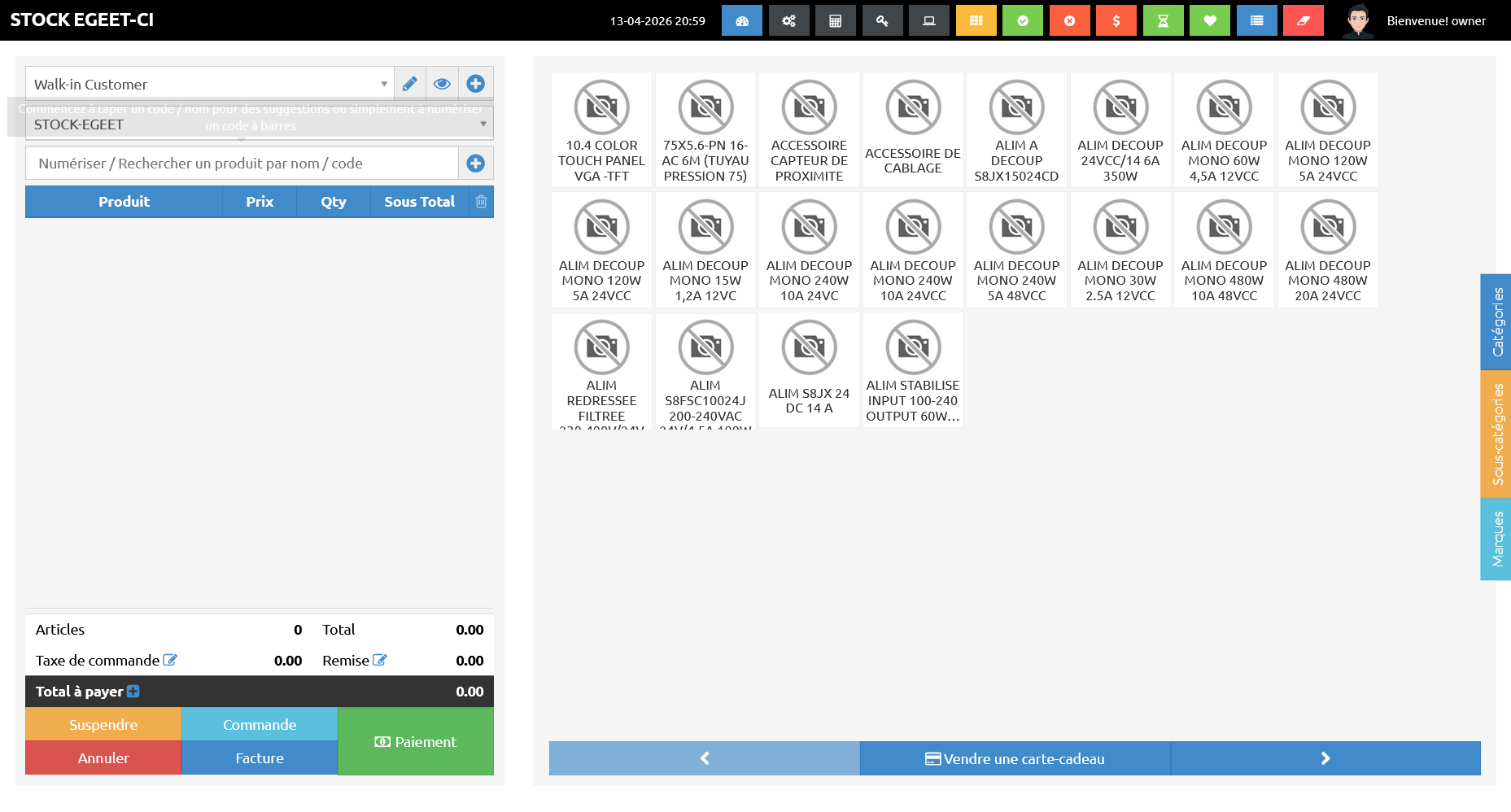Open the calculator tool
Viewport: 1511px width, 812px height.
tap(835, 21)
